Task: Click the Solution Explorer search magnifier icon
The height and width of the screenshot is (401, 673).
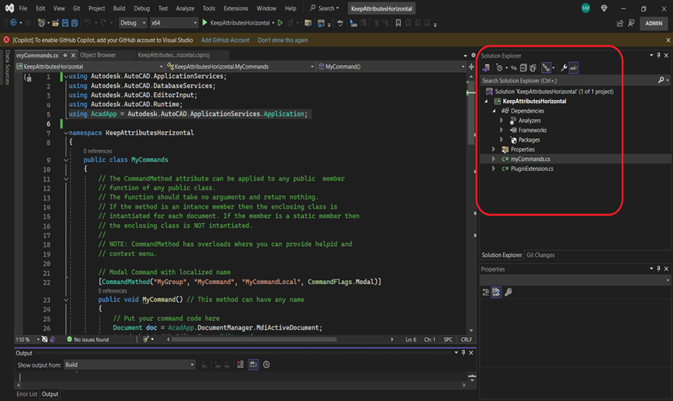Action: (x=661, y=80)
